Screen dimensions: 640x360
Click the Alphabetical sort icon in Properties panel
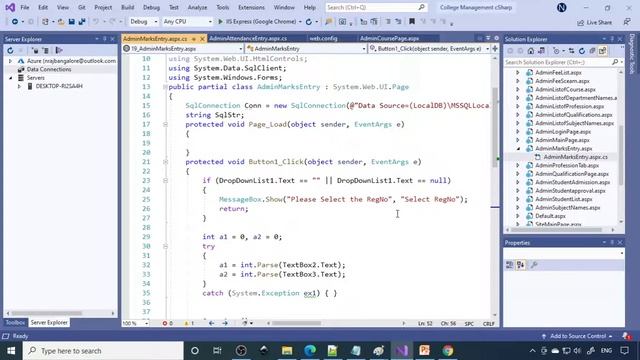[520, 265]
